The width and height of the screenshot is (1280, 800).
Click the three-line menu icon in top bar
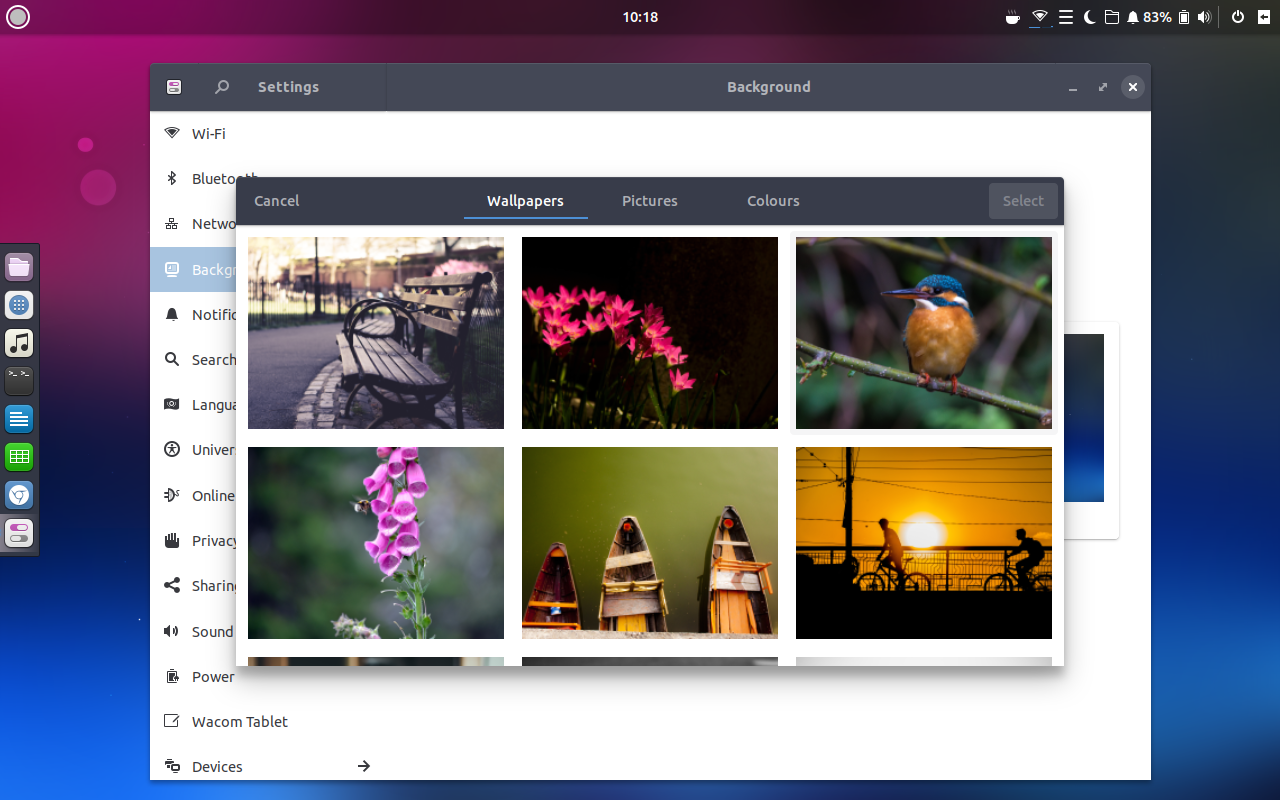[x=1066, y=17]
